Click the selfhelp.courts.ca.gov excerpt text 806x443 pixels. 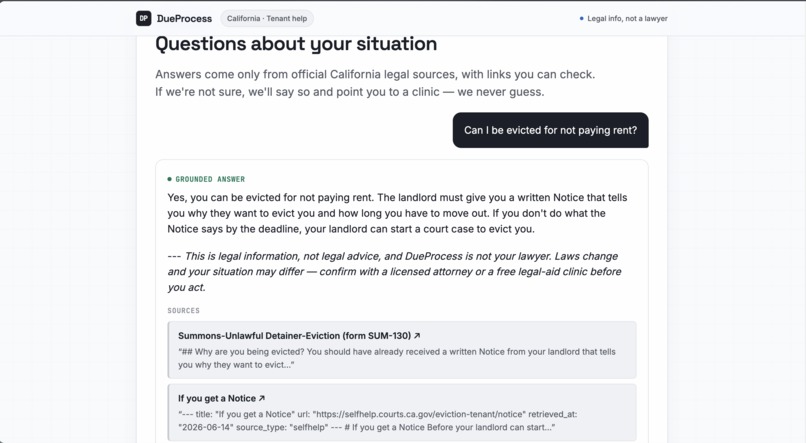click(x=378, y=420)
